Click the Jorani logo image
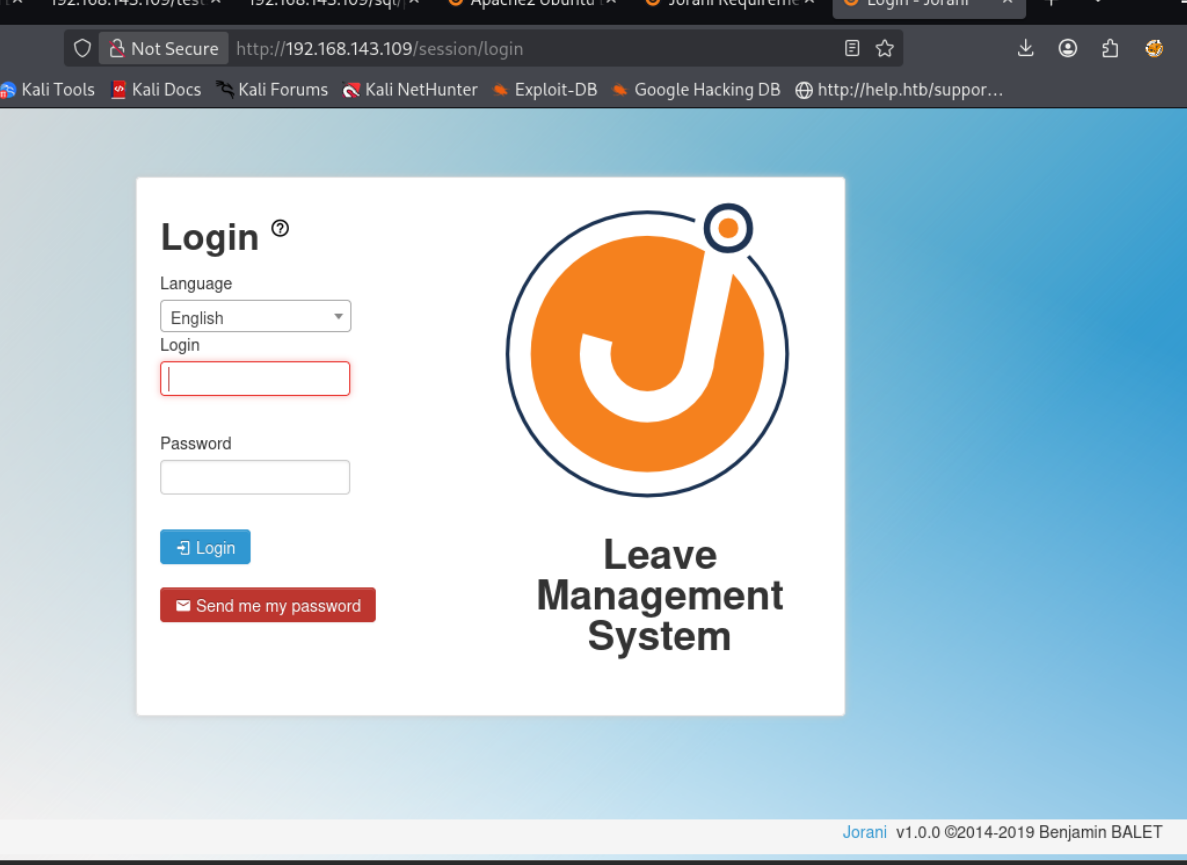 [647, 350]
